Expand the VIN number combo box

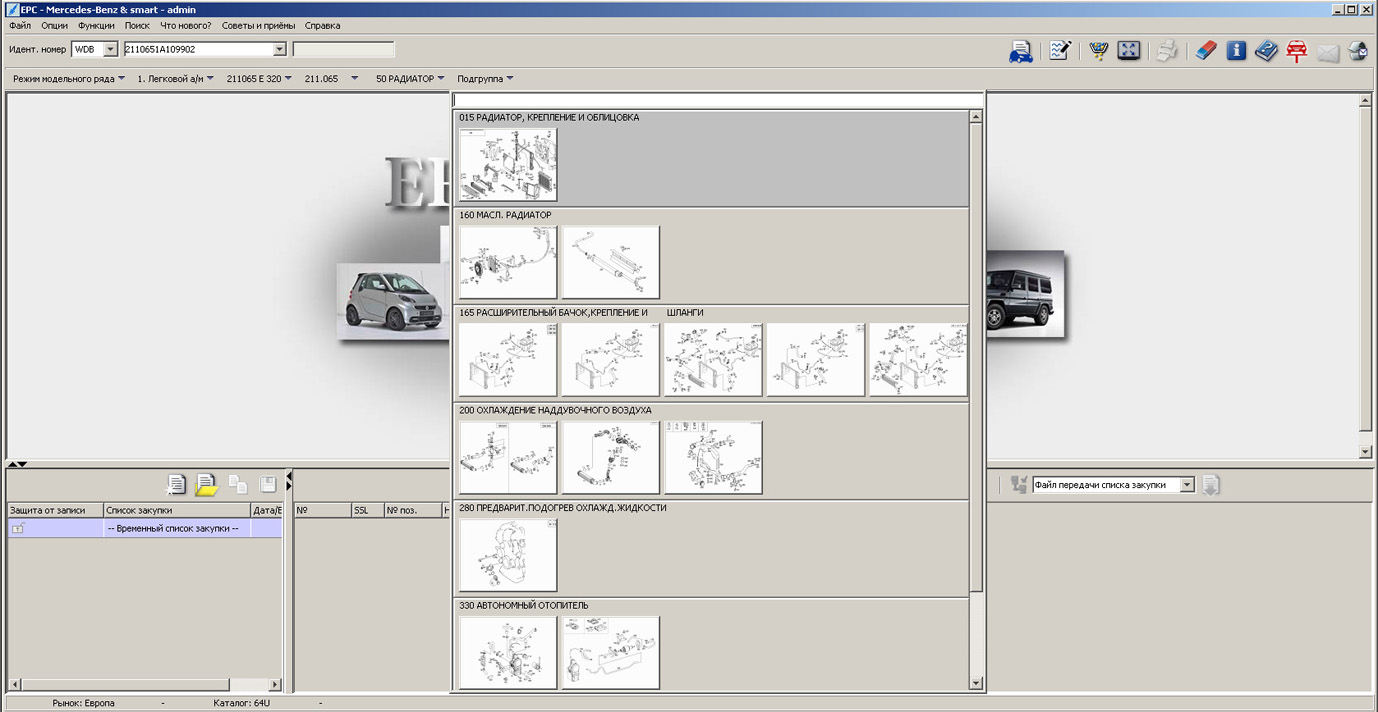tap(279, 49)
